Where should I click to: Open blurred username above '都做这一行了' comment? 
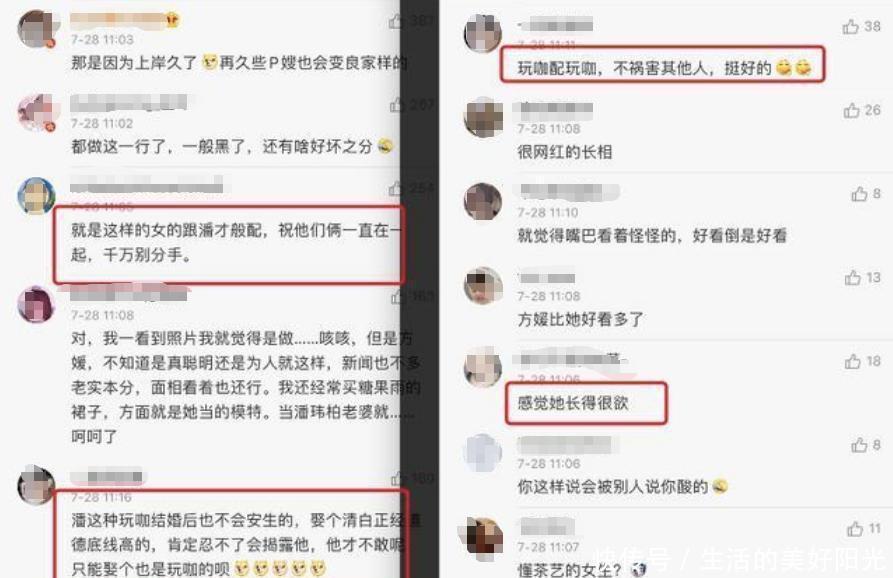(129, 103)
